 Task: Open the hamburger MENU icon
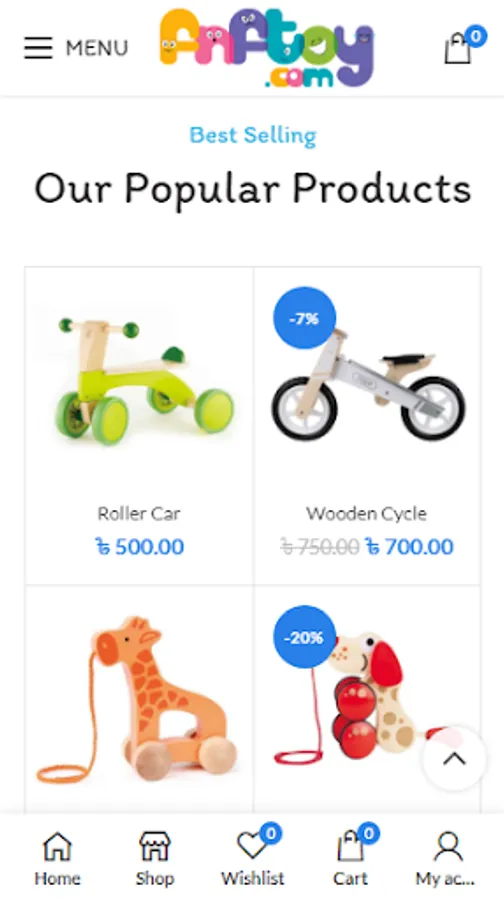[38, 48]
